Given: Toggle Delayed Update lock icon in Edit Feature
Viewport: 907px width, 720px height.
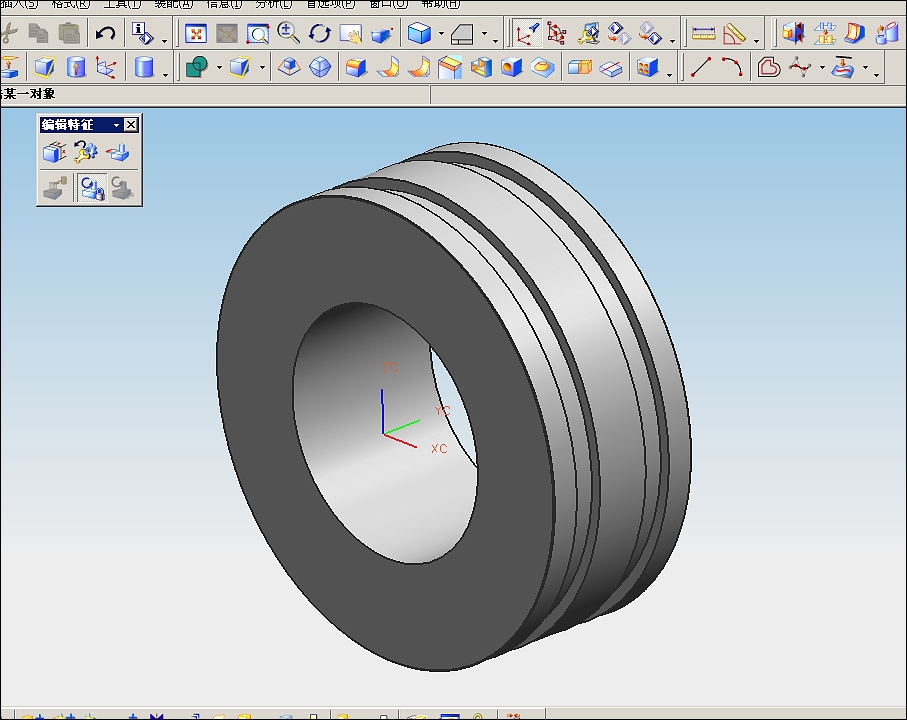Looking at the screenshot, I should (91, 188).
